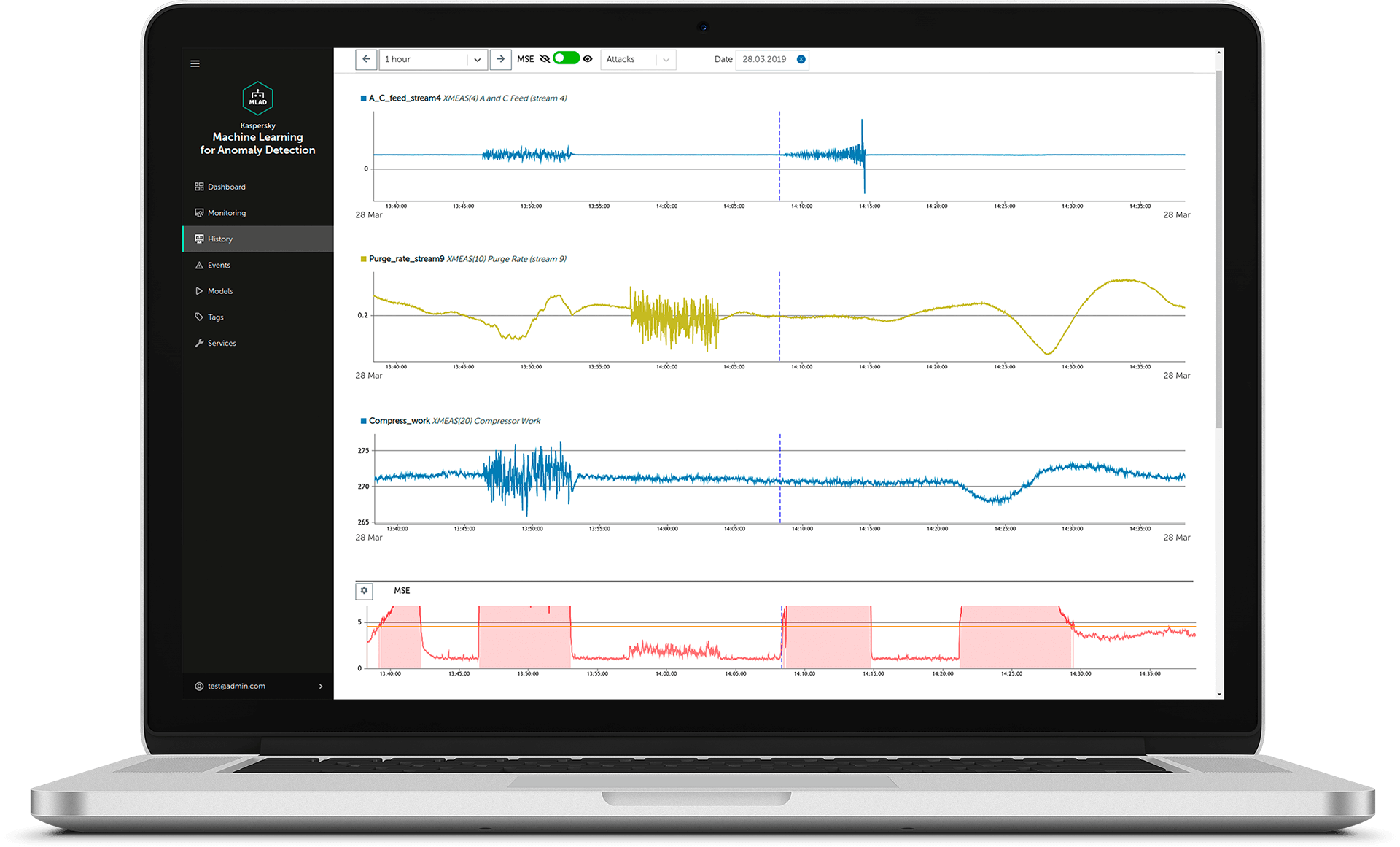Open the Services menu item
Image resolution: width=1400 pixels, height=847 pixels.
point(222,343)
